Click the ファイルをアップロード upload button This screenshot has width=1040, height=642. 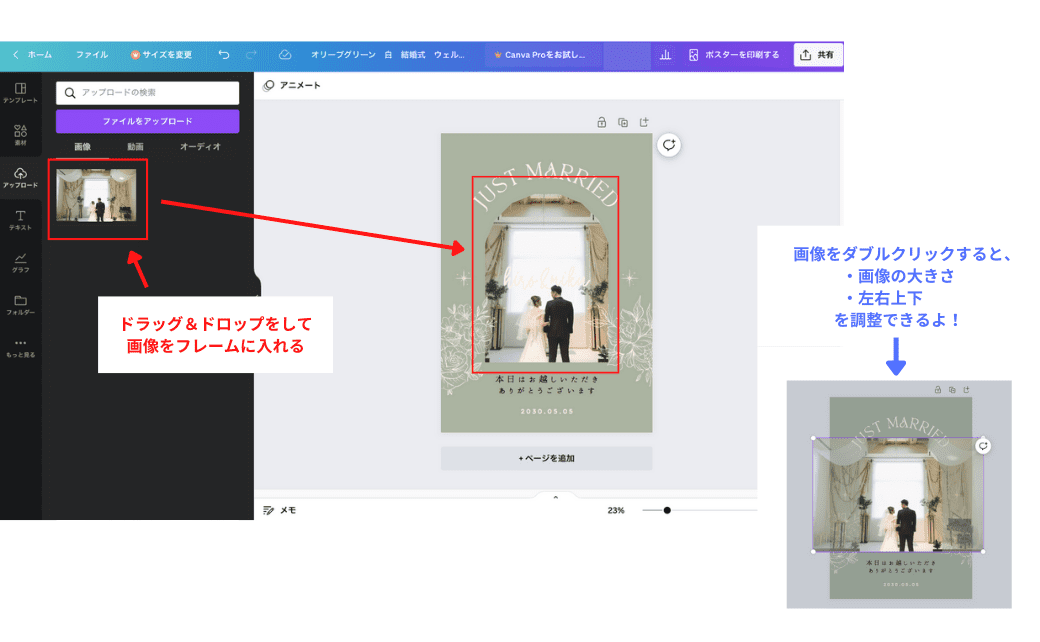click(147, 121)
